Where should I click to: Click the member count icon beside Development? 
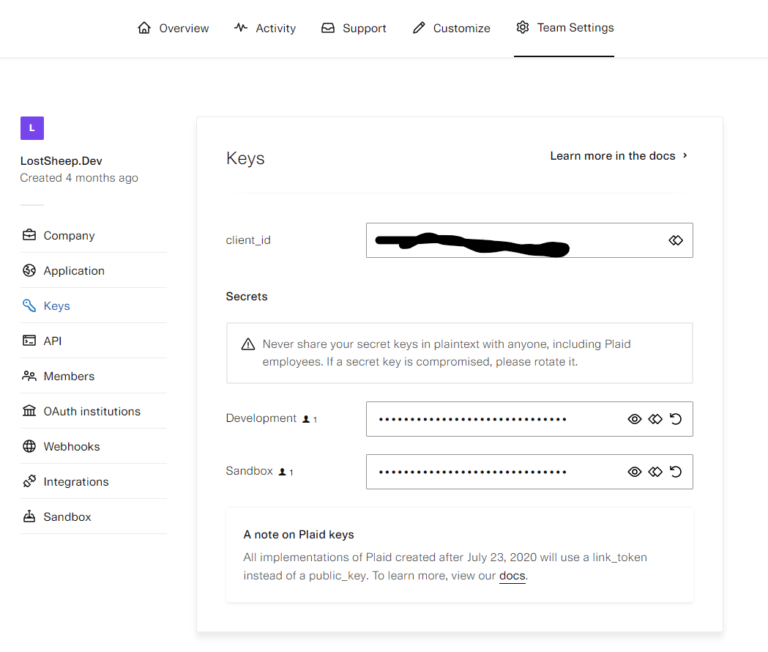306,419
